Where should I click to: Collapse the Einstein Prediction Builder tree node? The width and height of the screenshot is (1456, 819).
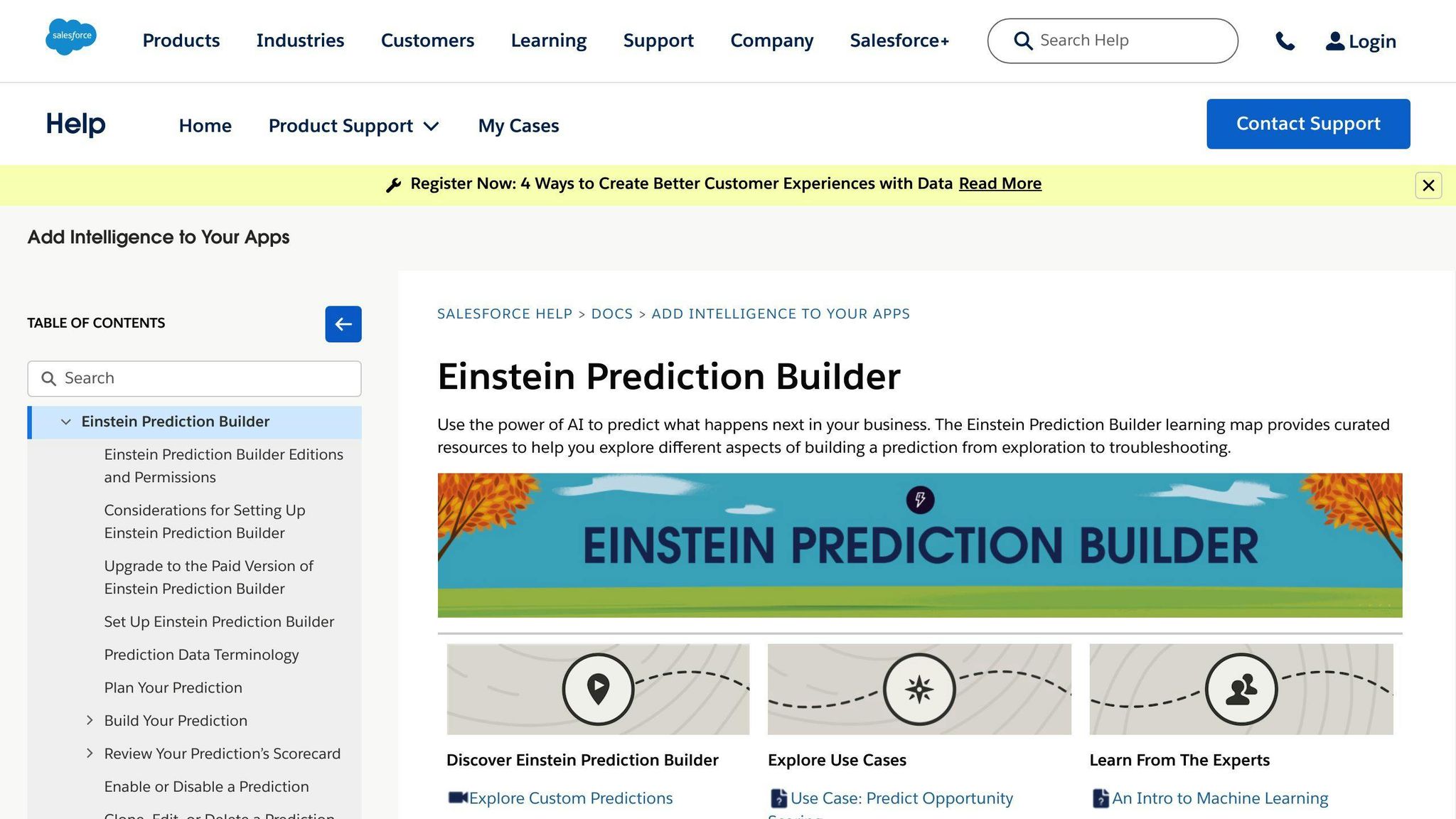coord(66,422)
